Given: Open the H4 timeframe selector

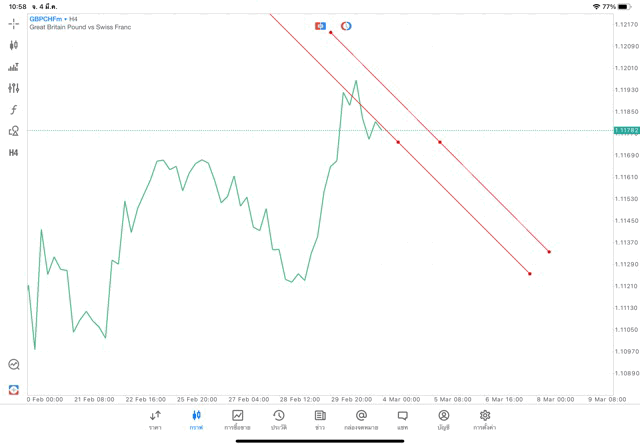Looking at the screenshot, I should pyautogui.click(x=14, y=153).
